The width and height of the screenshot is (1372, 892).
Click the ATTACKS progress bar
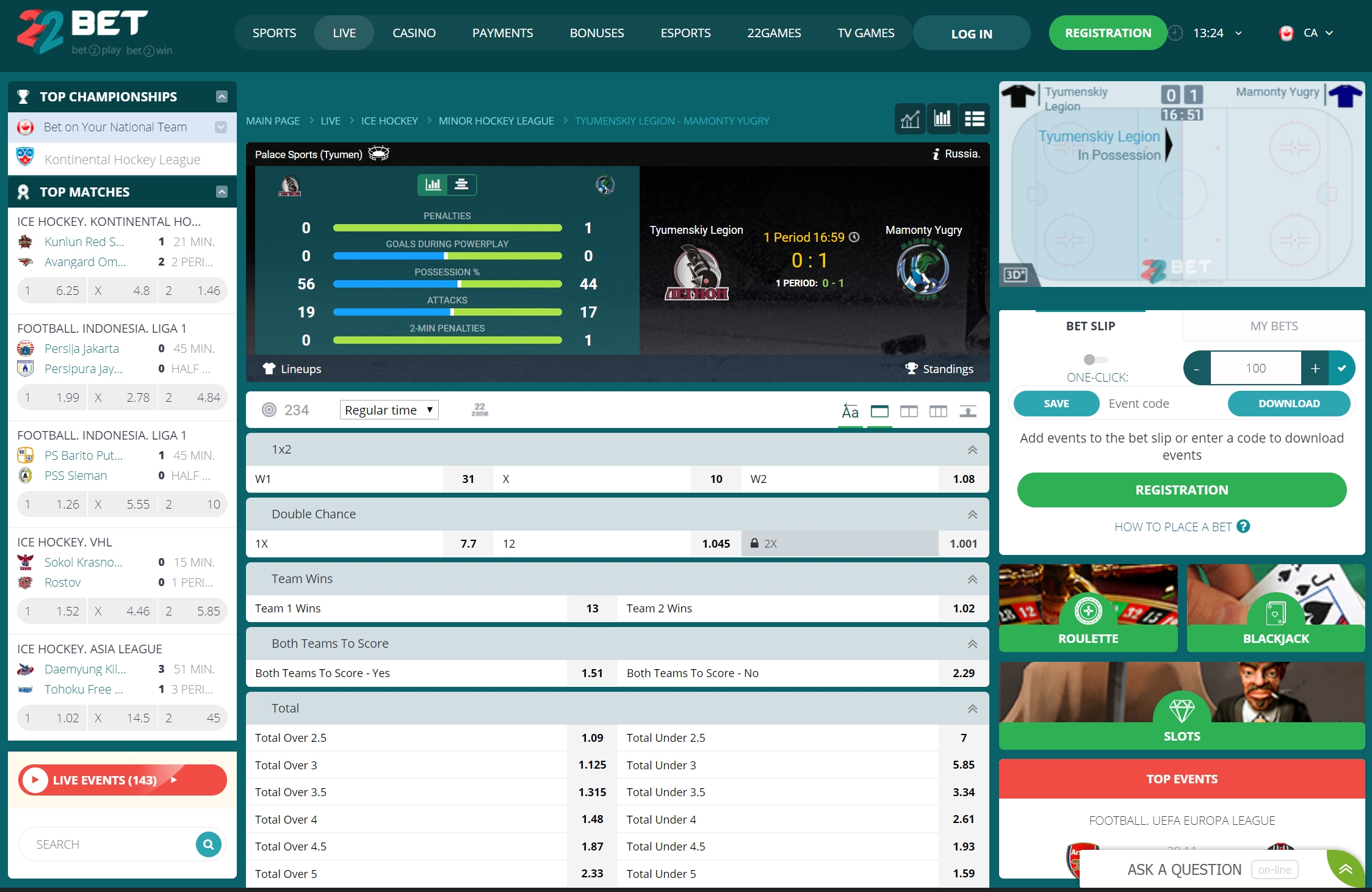point(447,312)
